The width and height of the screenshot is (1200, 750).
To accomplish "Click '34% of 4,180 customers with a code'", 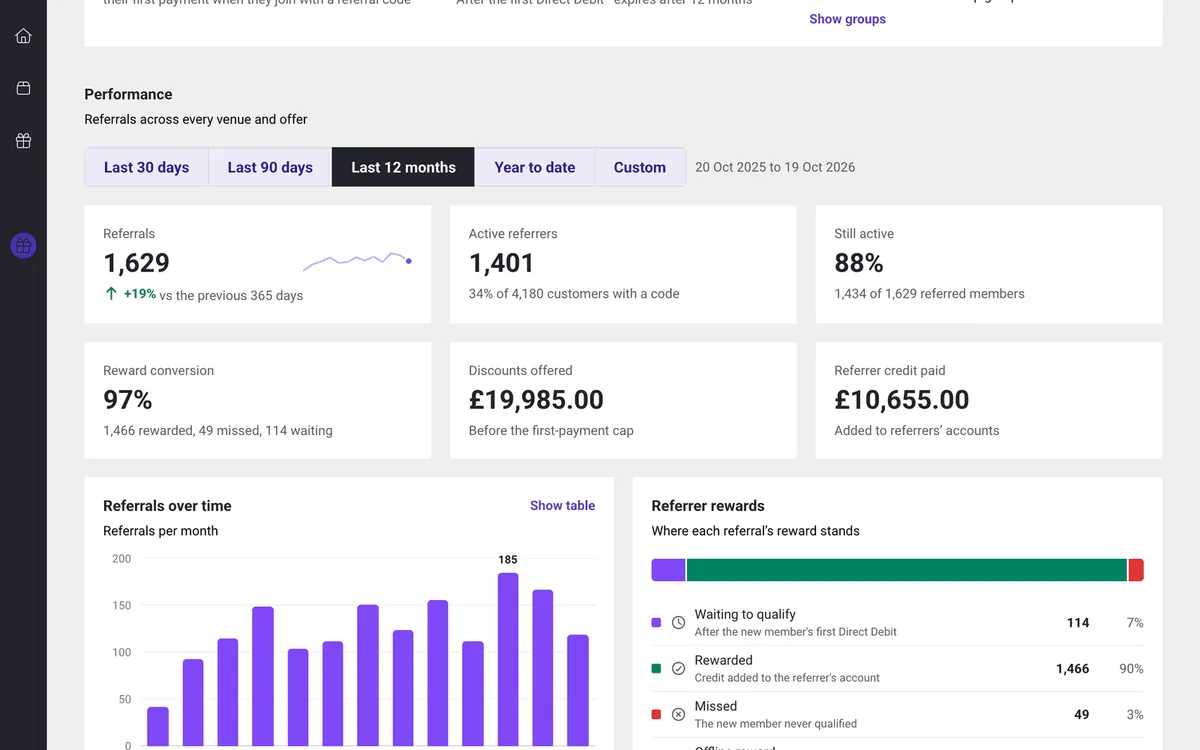I will pos(574,294).
